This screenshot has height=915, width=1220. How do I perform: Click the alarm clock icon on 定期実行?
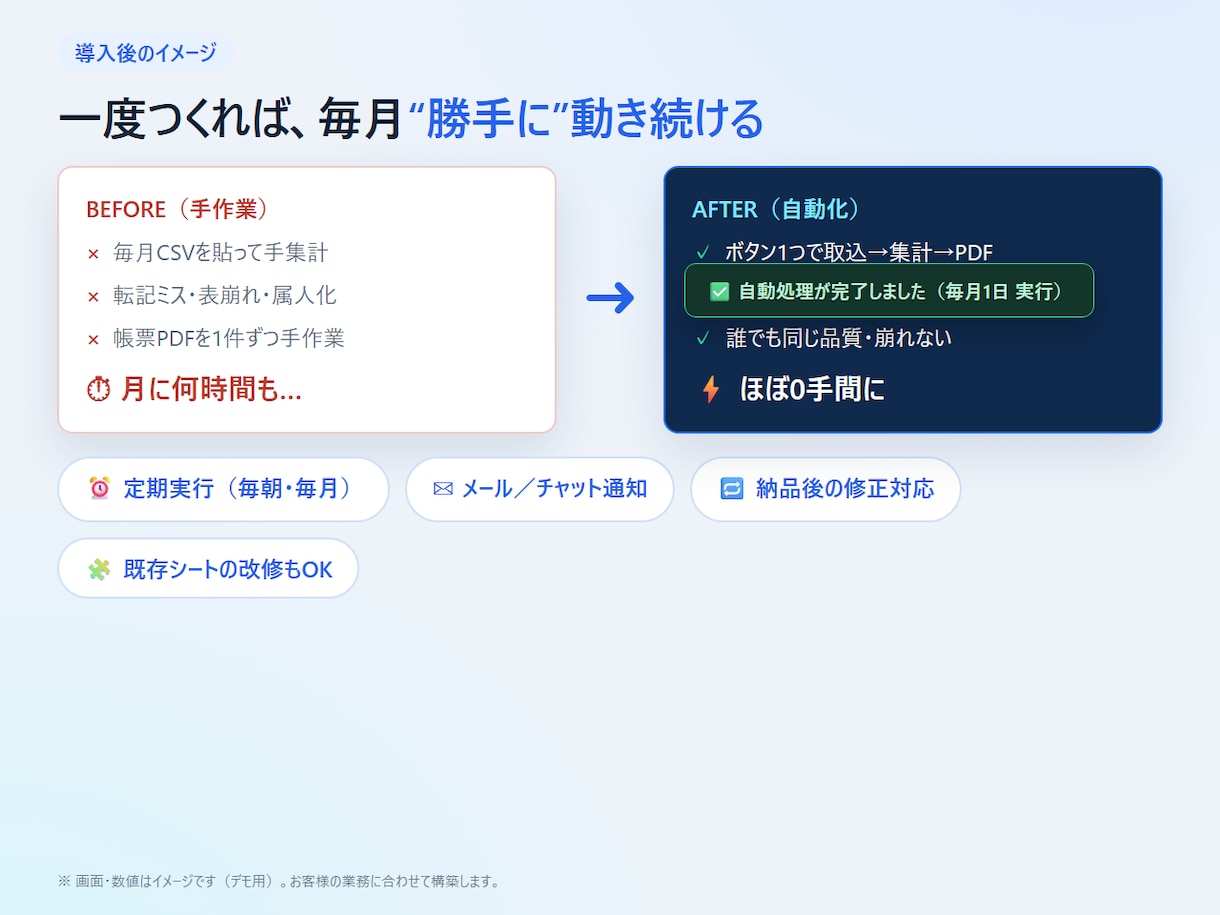pos(100,489)
